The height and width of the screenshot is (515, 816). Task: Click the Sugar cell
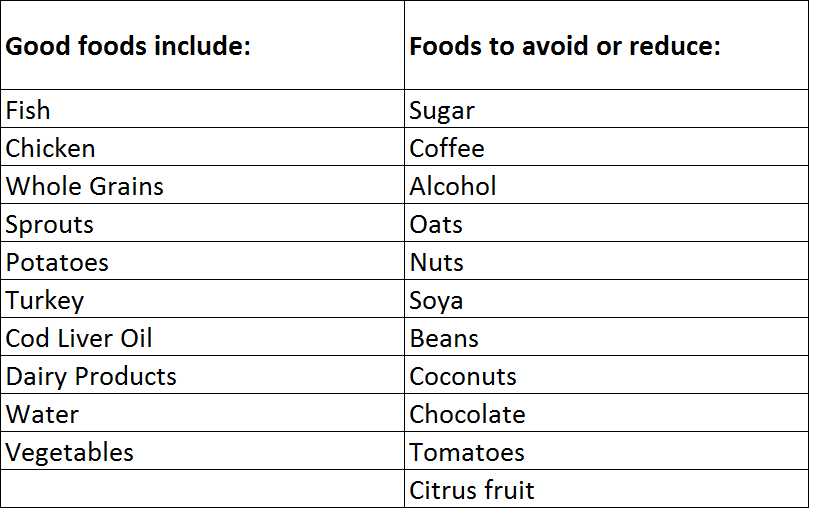coord(606,109)
